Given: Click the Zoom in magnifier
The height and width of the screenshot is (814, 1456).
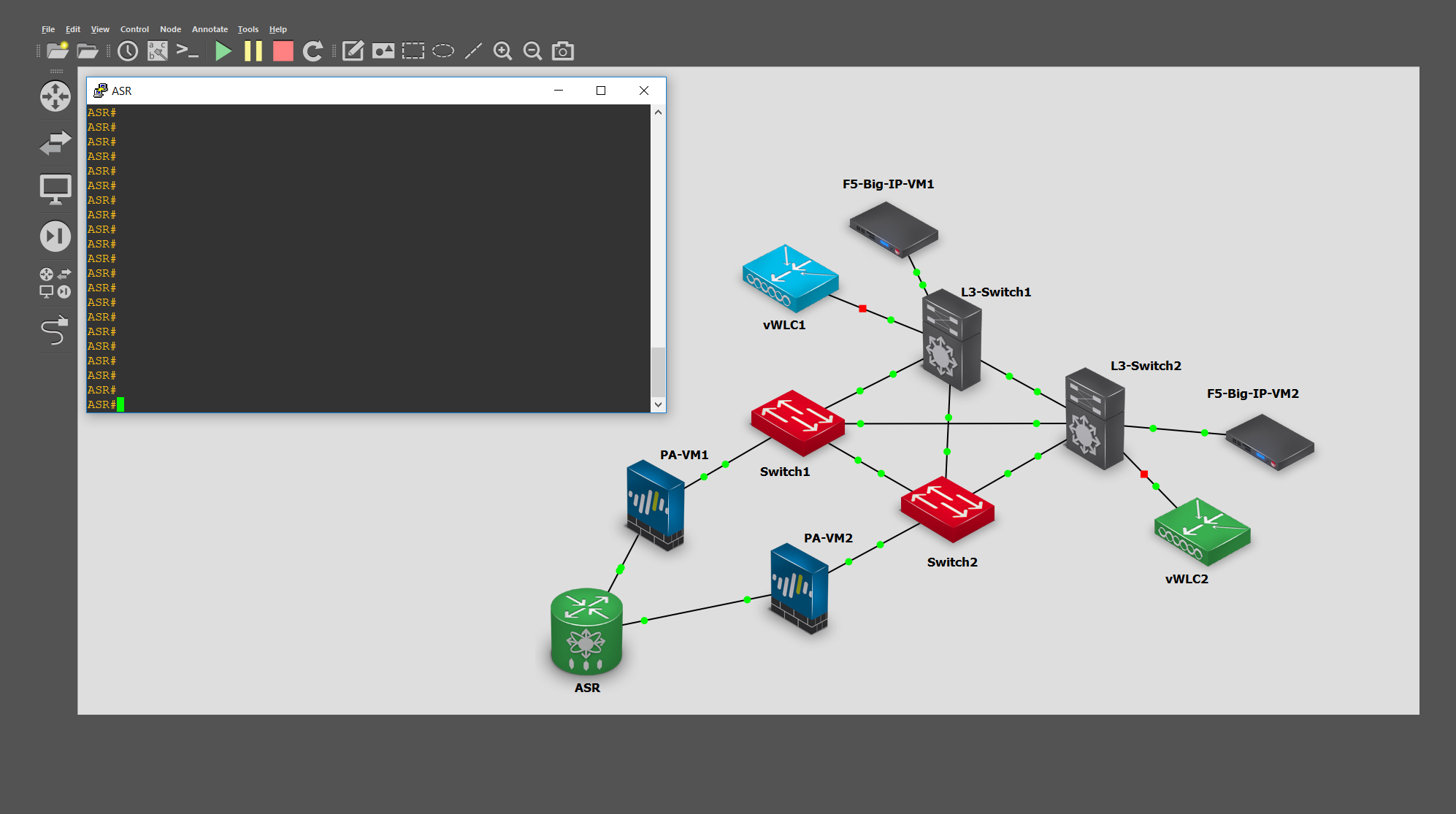Looking at the screenshot, I should coord(502,50).
